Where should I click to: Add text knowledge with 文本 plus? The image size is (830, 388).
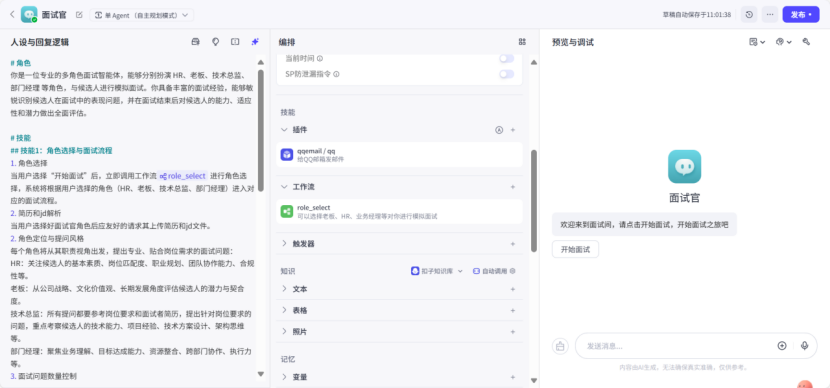[512, 289]
